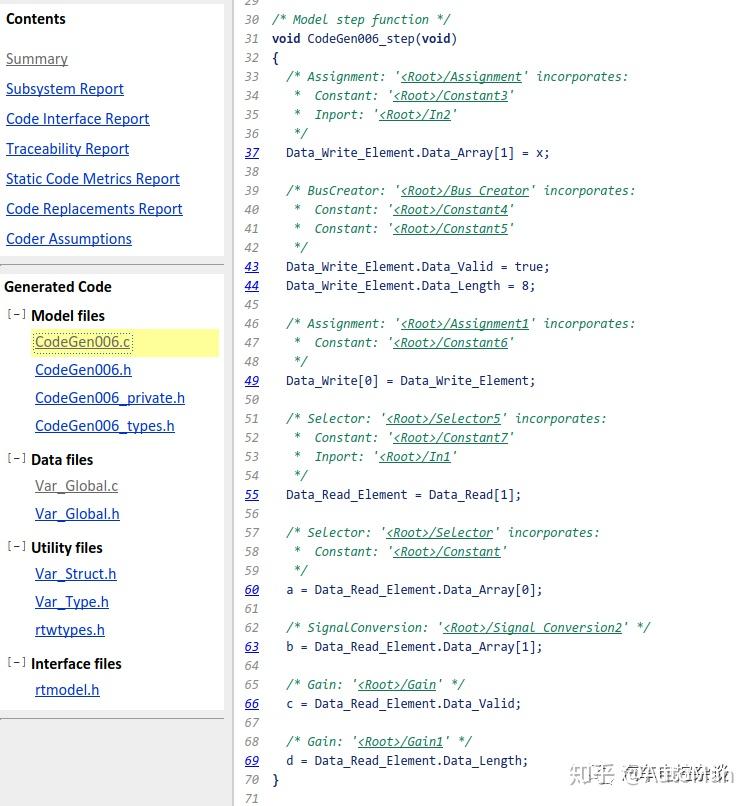Open Coder Assumptions page

[x=69, y=239]
